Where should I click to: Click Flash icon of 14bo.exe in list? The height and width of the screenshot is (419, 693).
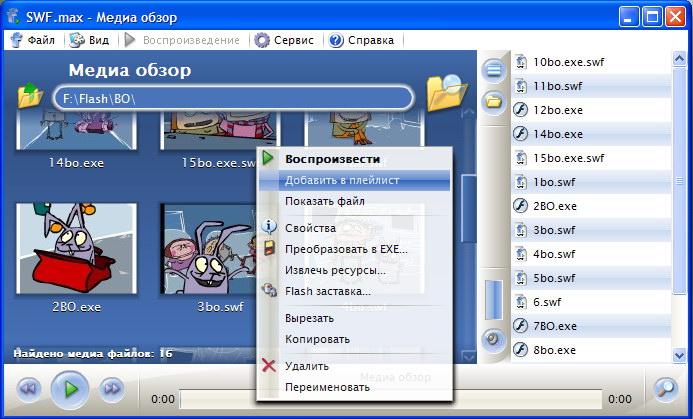pos(521,133)
